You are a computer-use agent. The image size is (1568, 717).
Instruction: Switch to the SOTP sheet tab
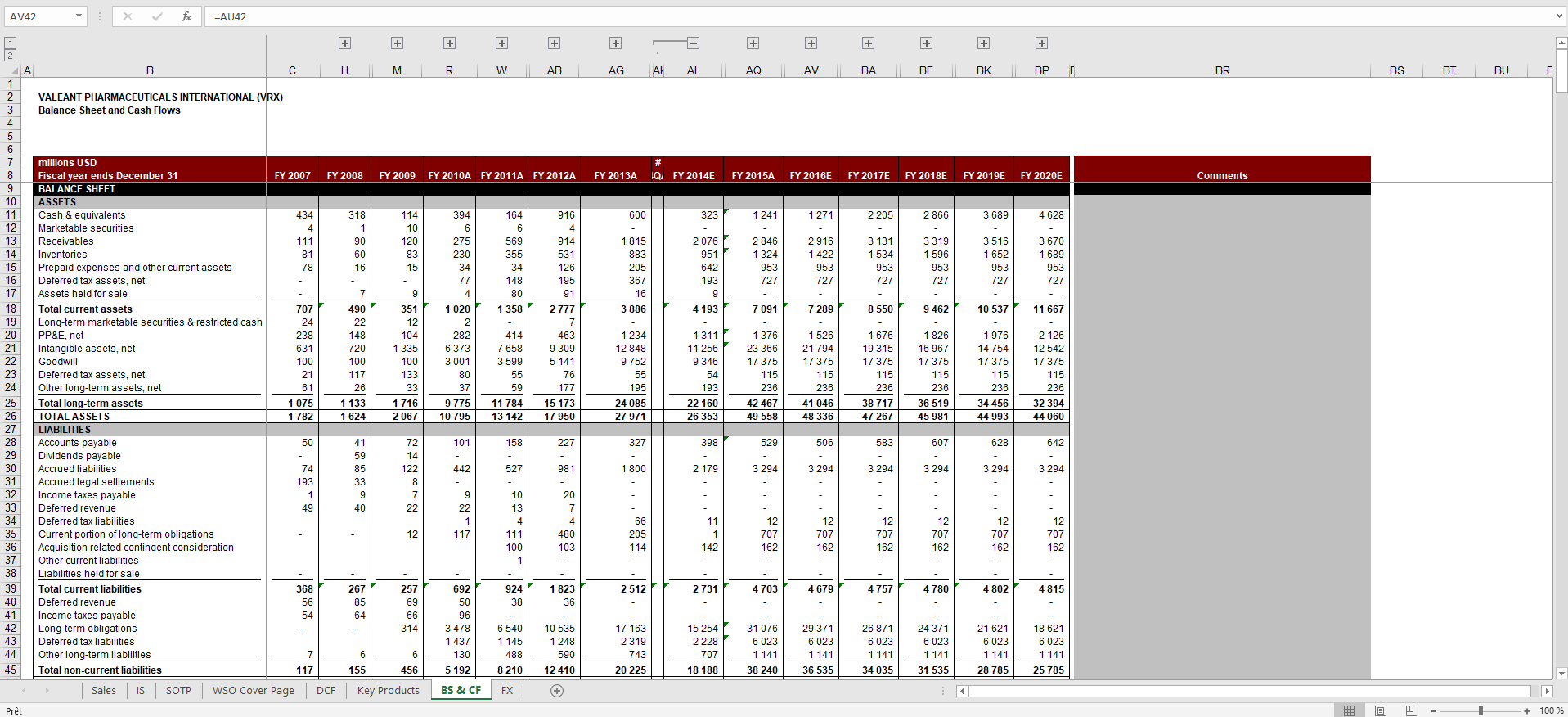coord(178,690)
